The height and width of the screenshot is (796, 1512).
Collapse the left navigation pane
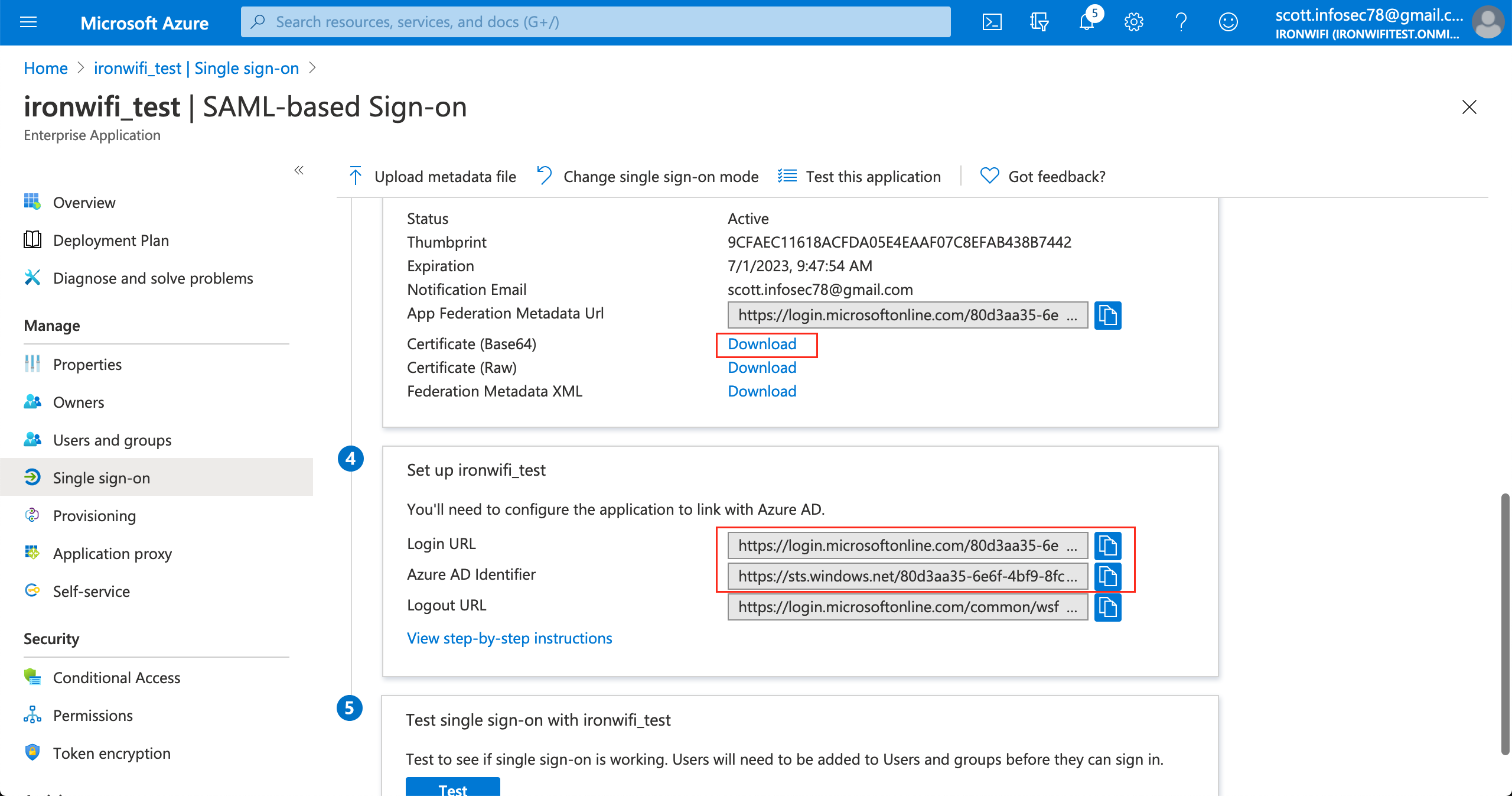point(299,170)
